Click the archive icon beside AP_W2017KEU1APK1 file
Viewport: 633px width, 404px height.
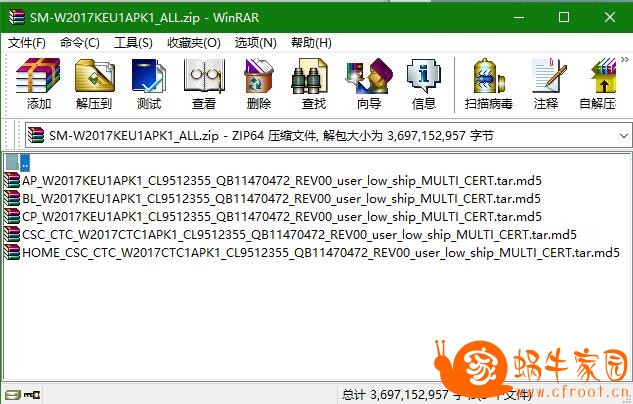(x=12, y=180)
